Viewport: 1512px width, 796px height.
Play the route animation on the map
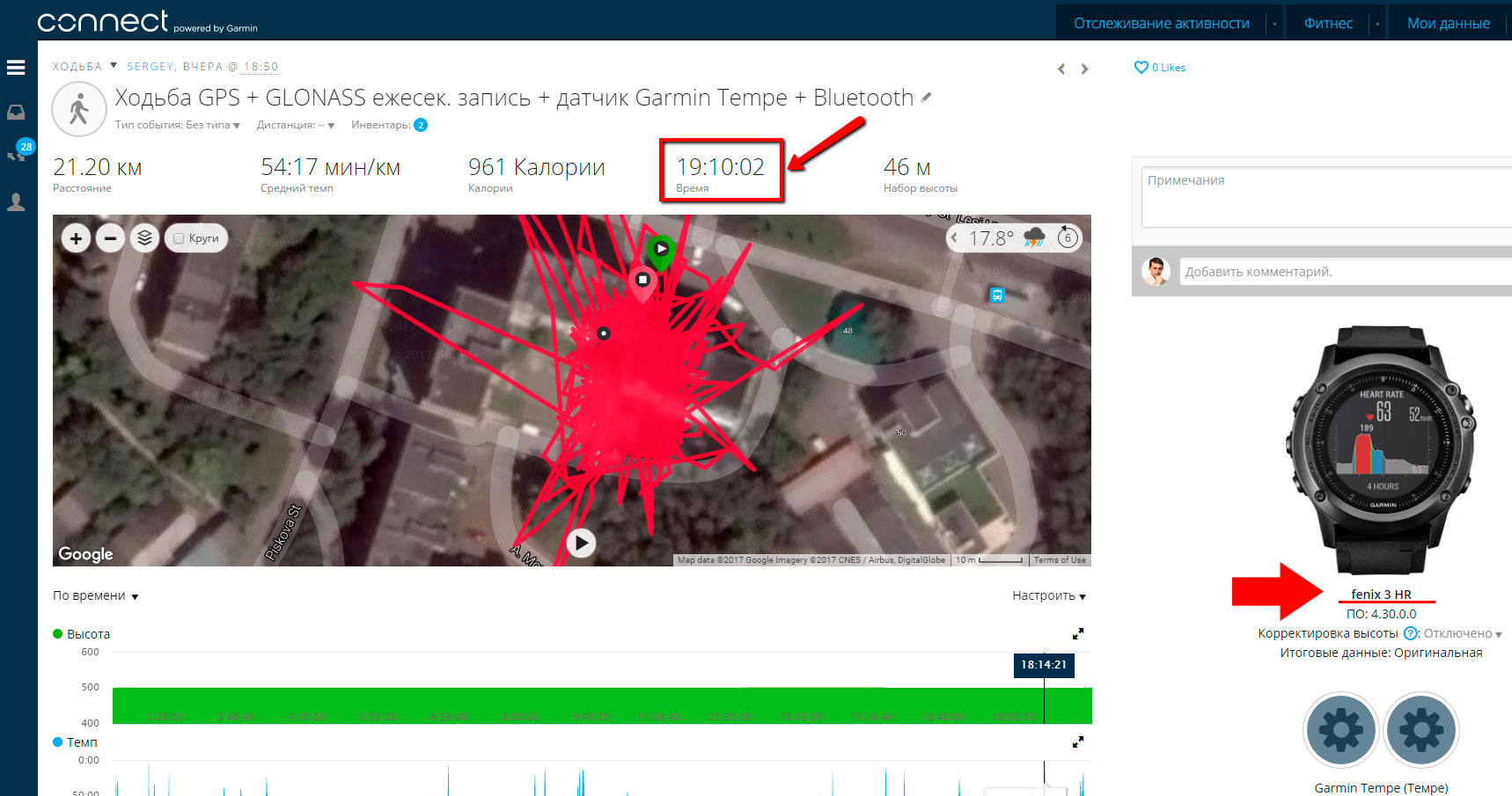581,543
